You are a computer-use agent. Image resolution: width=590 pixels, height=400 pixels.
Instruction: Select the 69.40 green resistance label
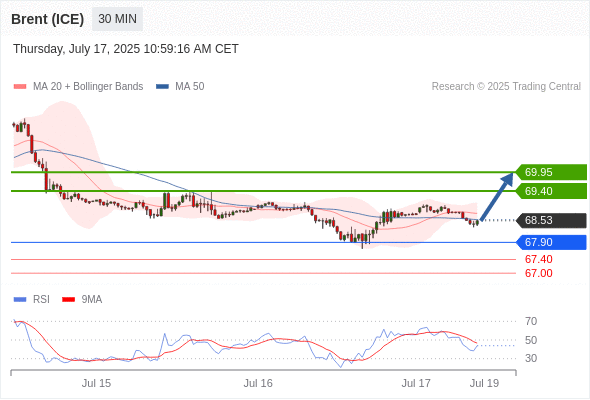[x=551, y=191]
